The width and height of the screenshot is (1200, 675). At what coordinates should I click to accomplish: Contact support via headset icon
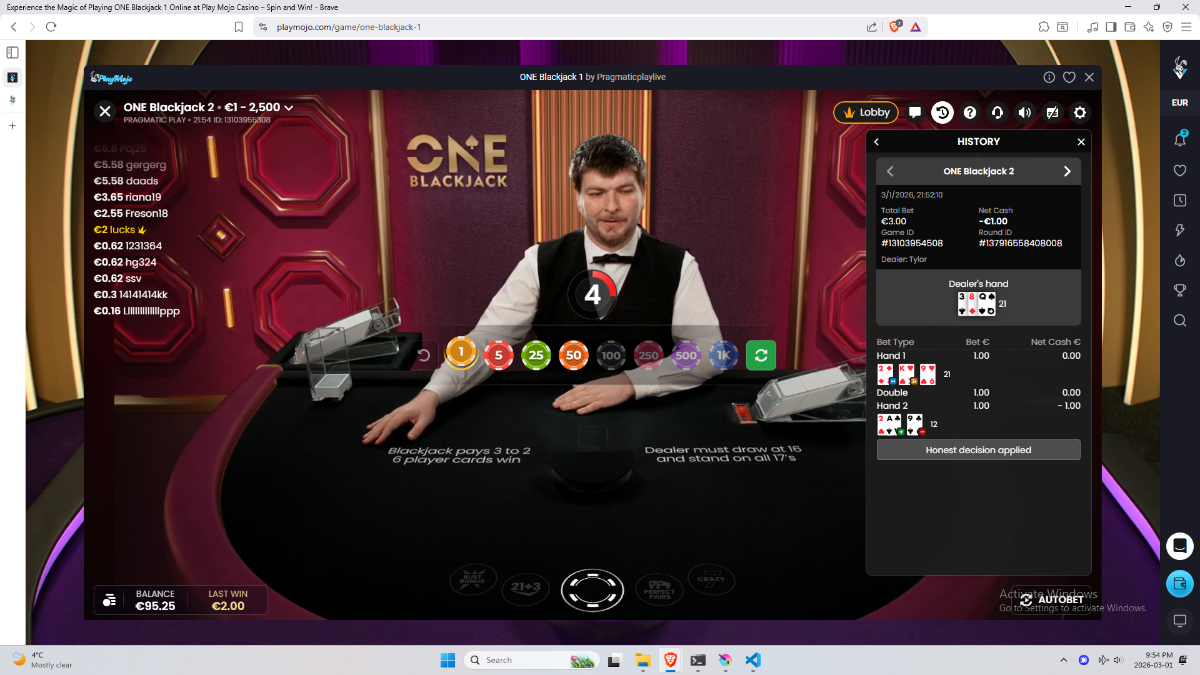pos(997,113)
